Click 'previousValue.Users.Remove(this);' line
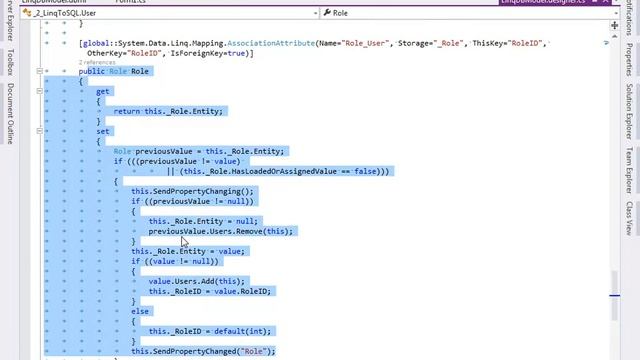The height and width of the screenshot is (360, 640). coord(220,231)
